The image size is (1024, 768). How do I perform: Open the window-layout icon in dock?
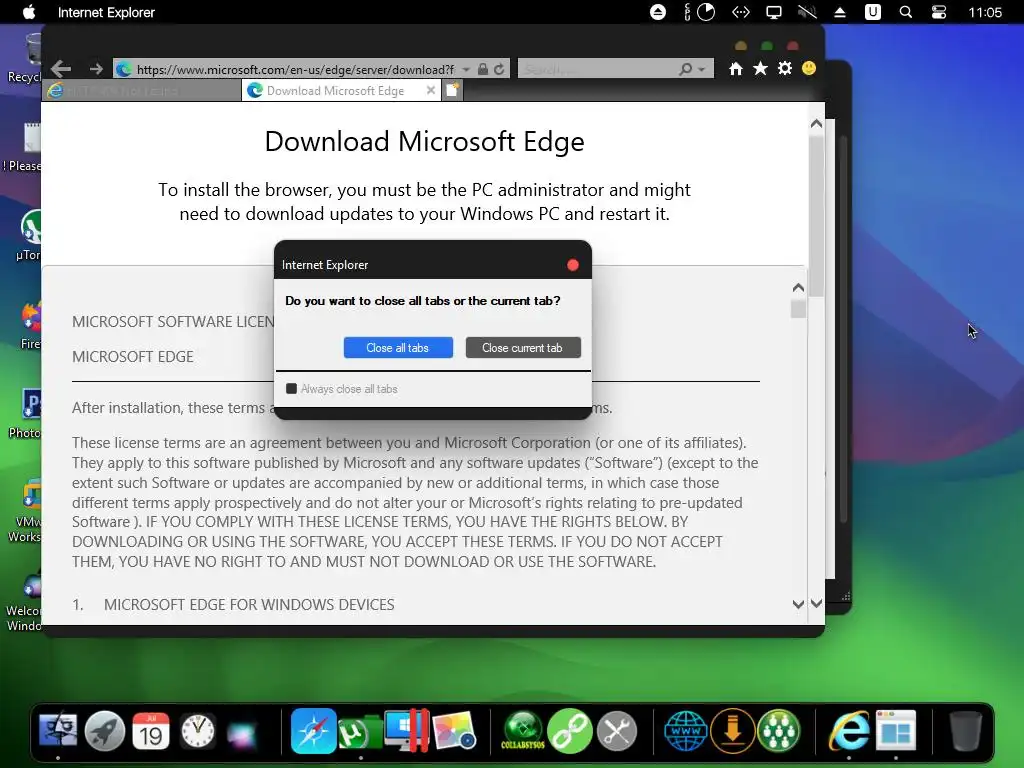pos(896,730)
